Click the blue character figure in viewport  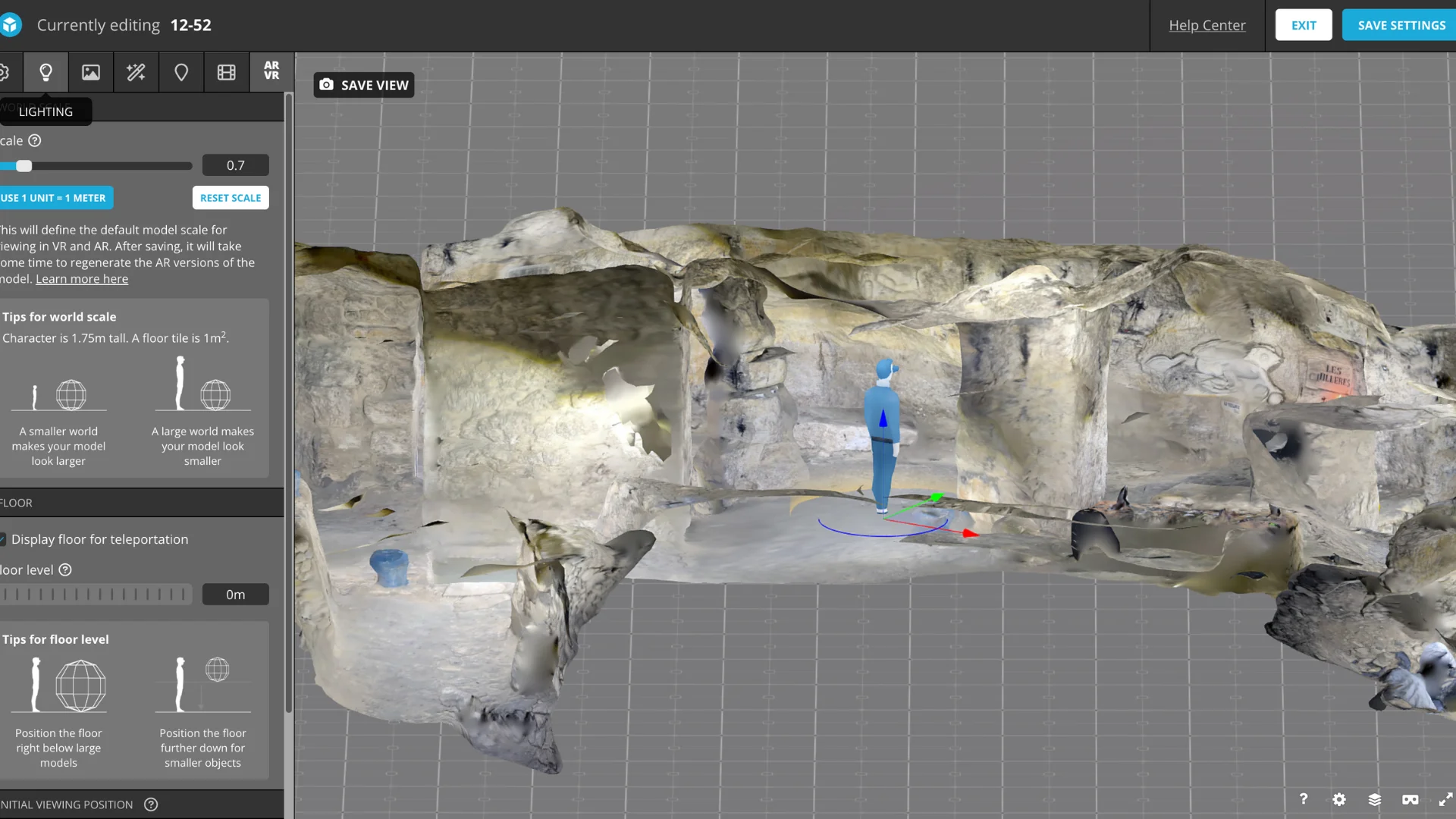click(x=883, y=436)
